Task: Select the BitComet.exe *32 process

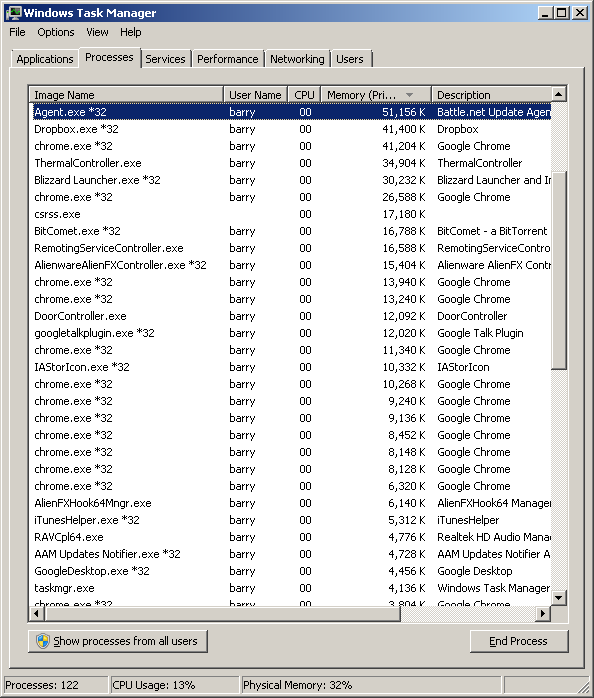Action: [291, 231]
